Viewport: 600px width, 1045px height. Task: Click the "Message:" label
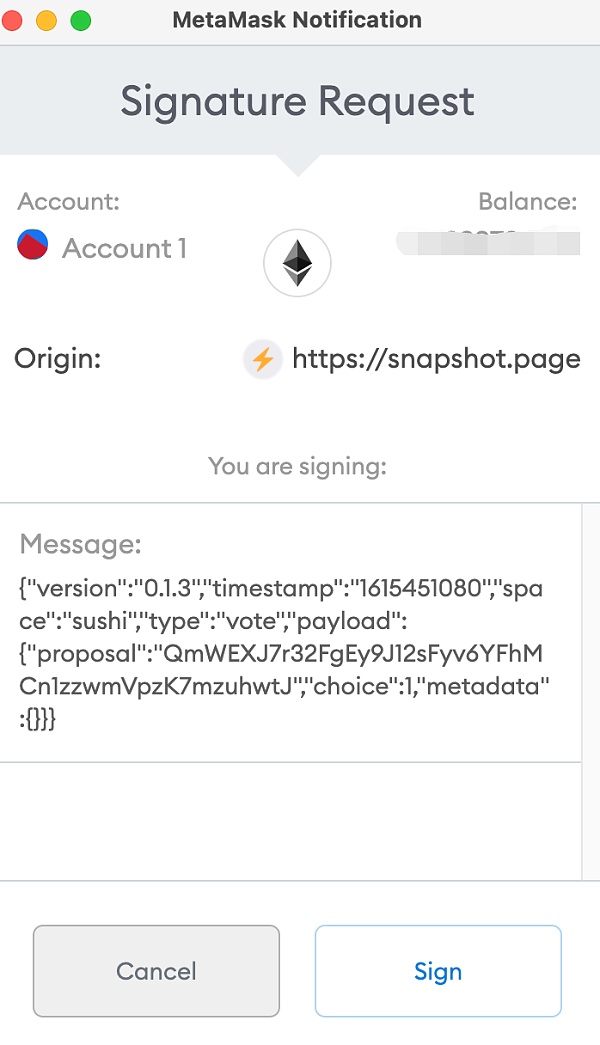coord(81,545)
